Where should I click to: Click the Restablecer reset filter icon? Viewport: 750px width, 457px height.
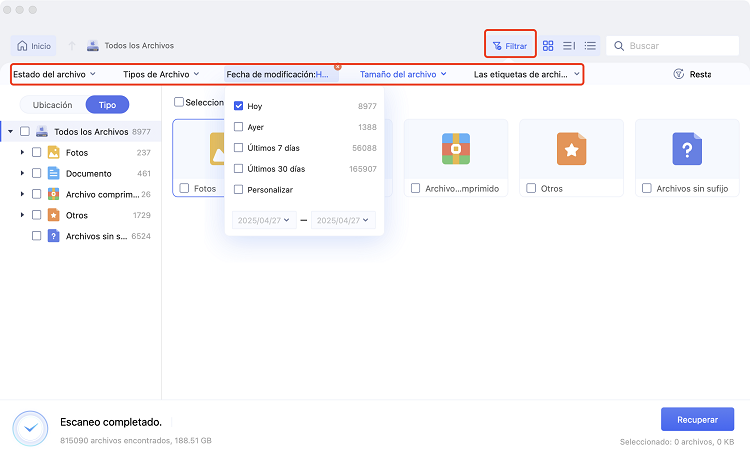click(x=679, y=74)
